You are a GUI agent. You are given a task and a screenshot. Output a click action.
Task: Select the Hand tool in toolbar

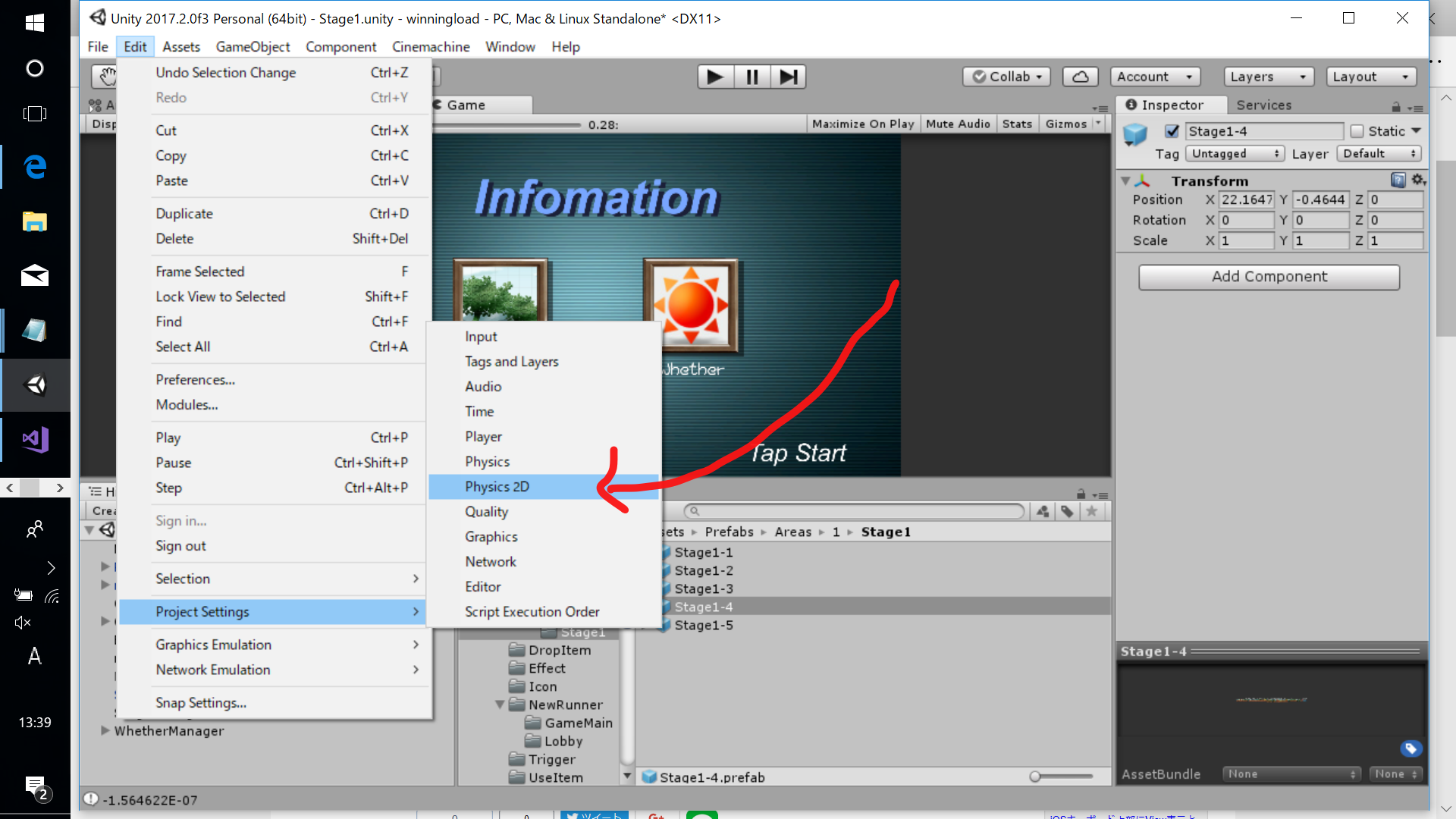point(108,77)
